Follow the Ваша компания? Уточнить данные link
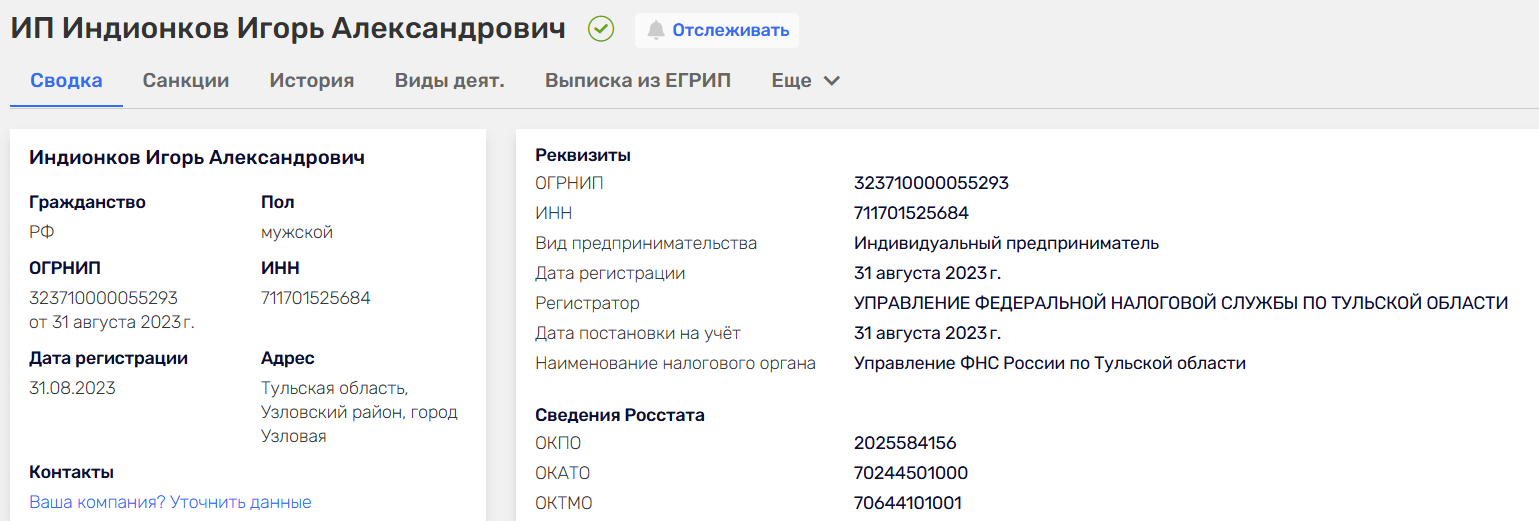The height and width of the screenshot is (521, 1539). [170, 502]
